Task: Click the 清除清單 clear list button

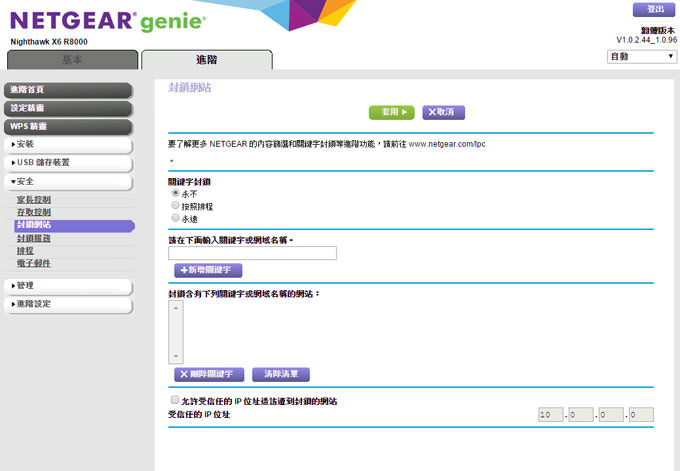Action: (281, 374)
